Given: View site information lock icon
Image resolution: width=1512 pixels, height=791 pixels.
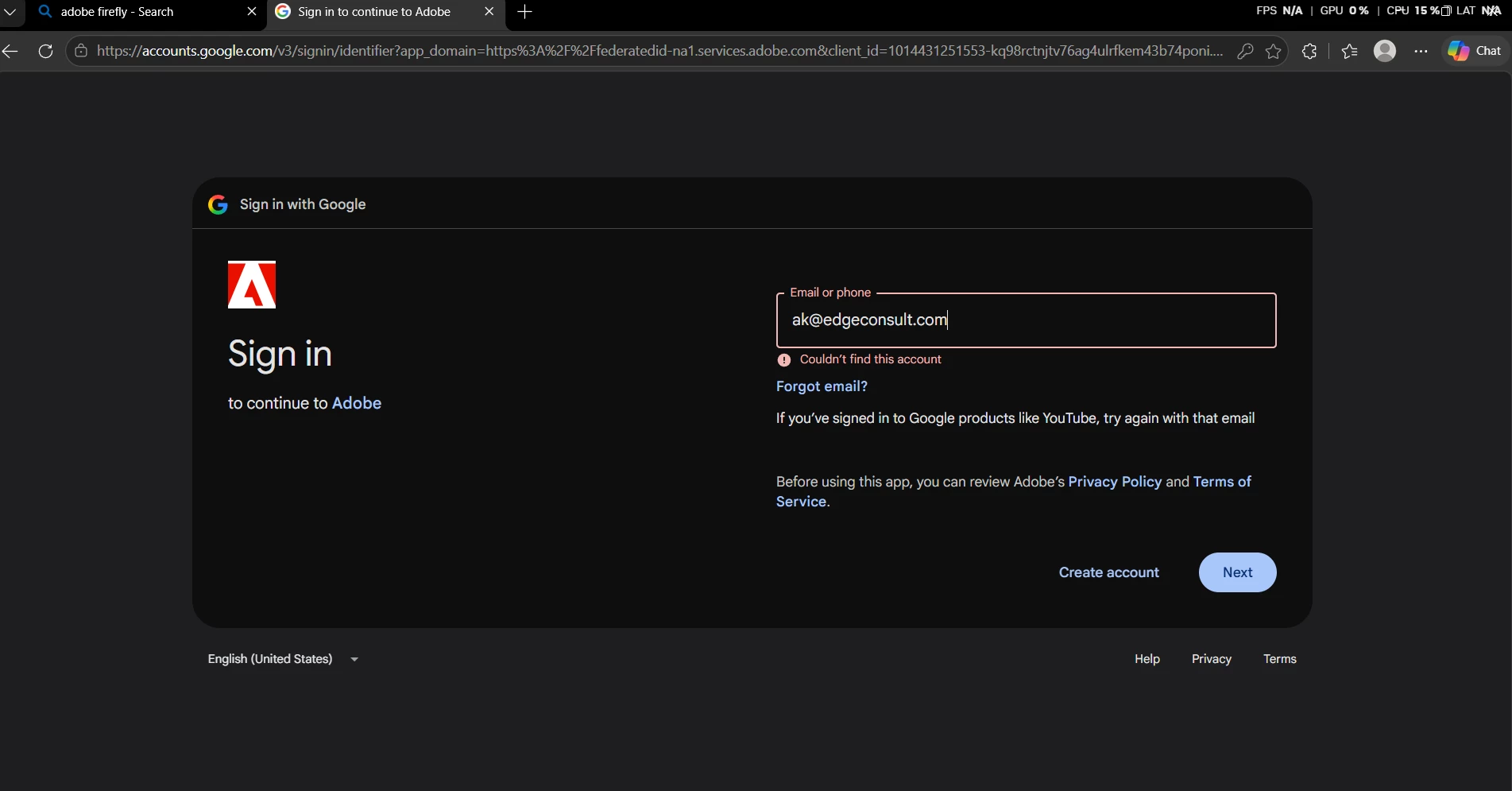Looking at the screenshot, I should 81,51.
